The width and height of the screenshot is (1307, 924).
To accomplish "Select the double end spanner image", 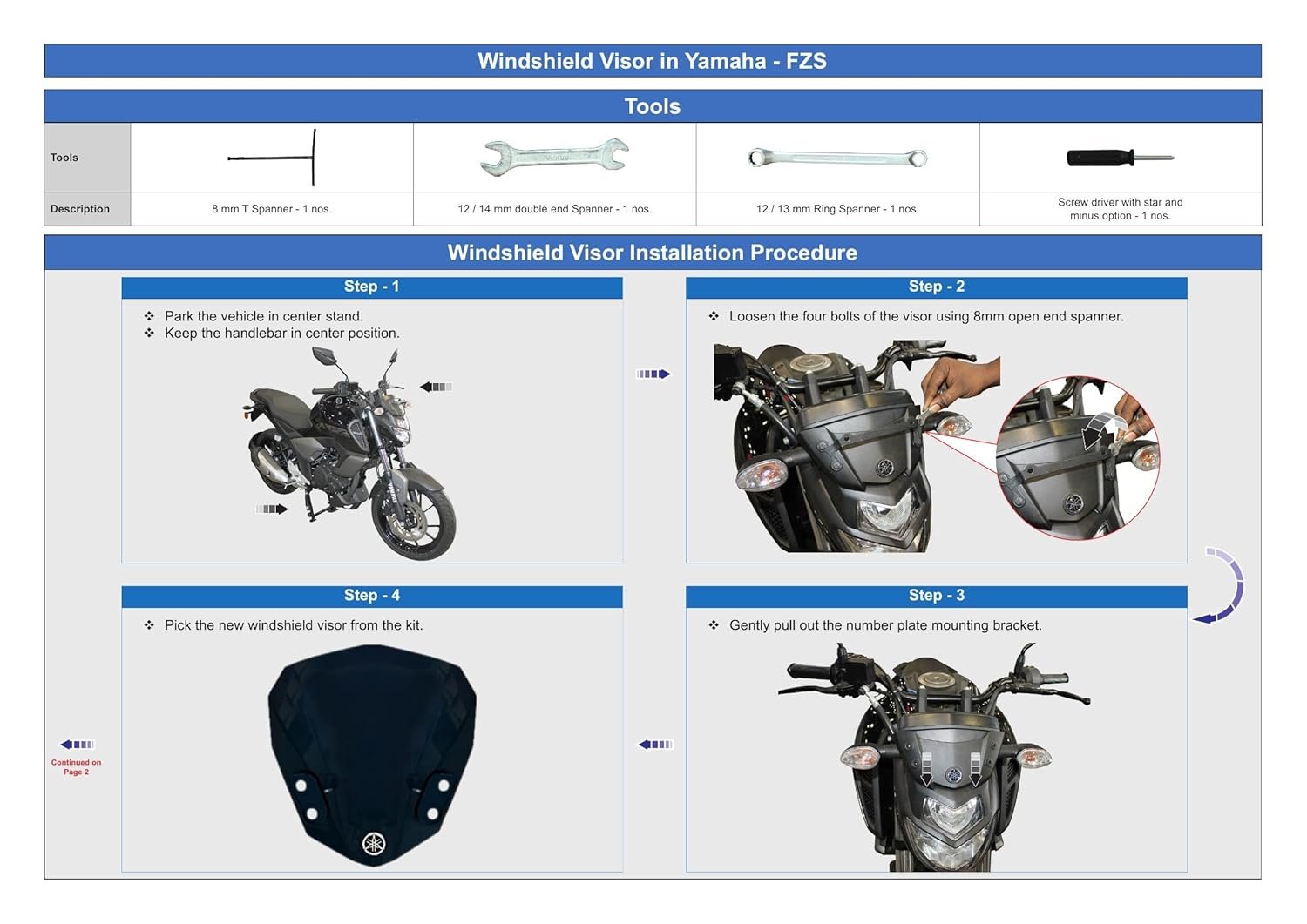I will 554,157.
